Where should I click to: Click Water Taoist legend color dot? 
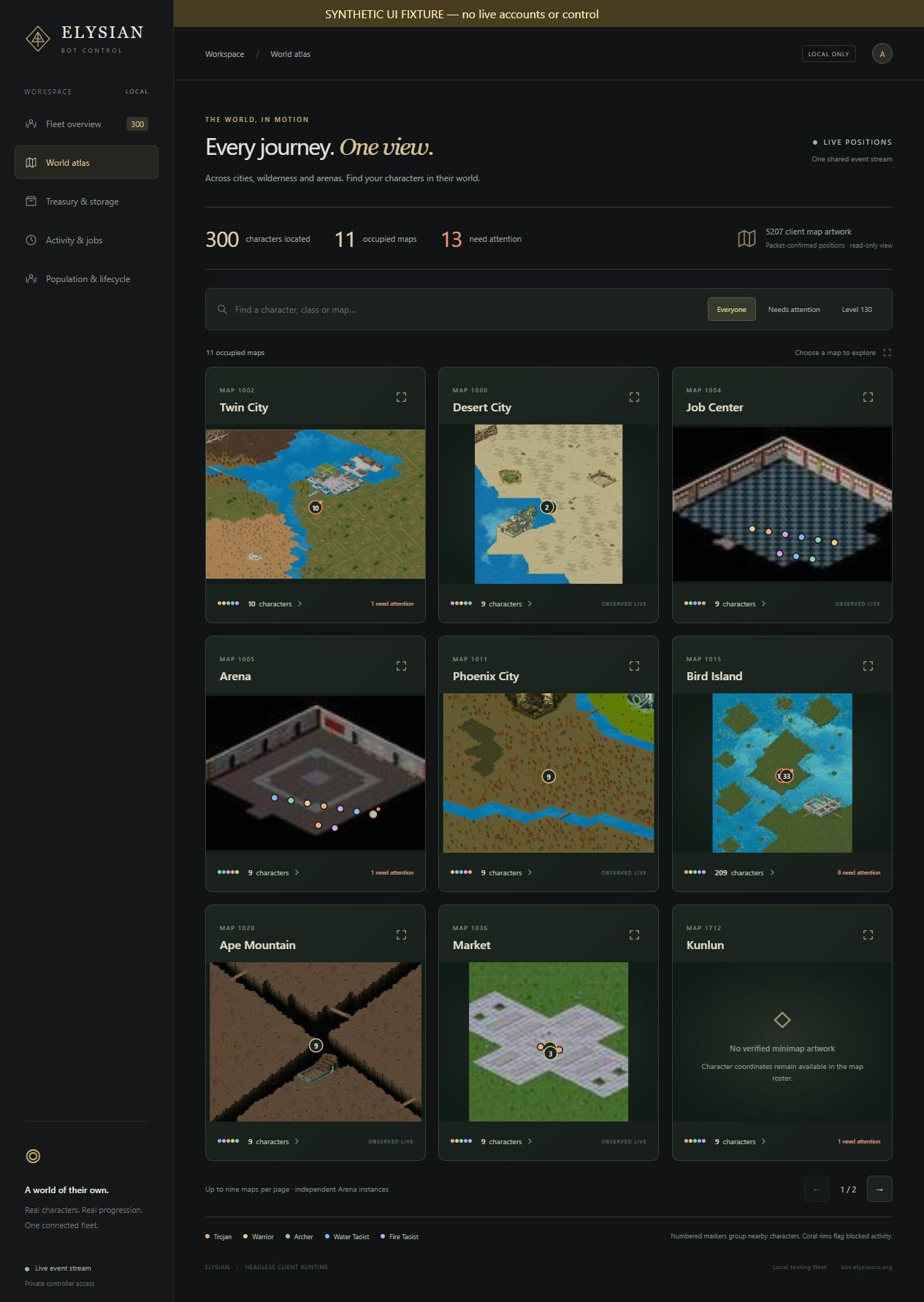[x=327, y=1236]
